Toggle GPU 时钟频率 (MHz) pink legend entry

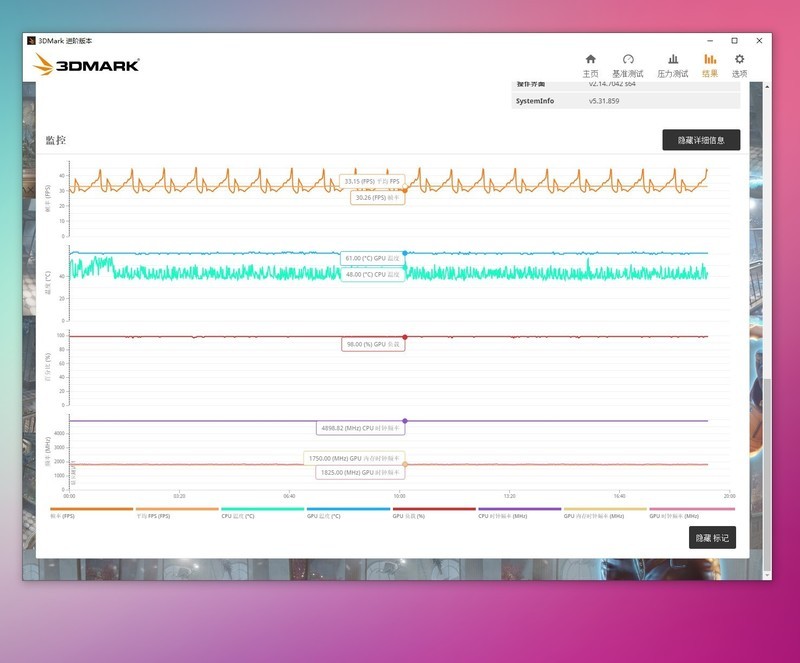692,512
